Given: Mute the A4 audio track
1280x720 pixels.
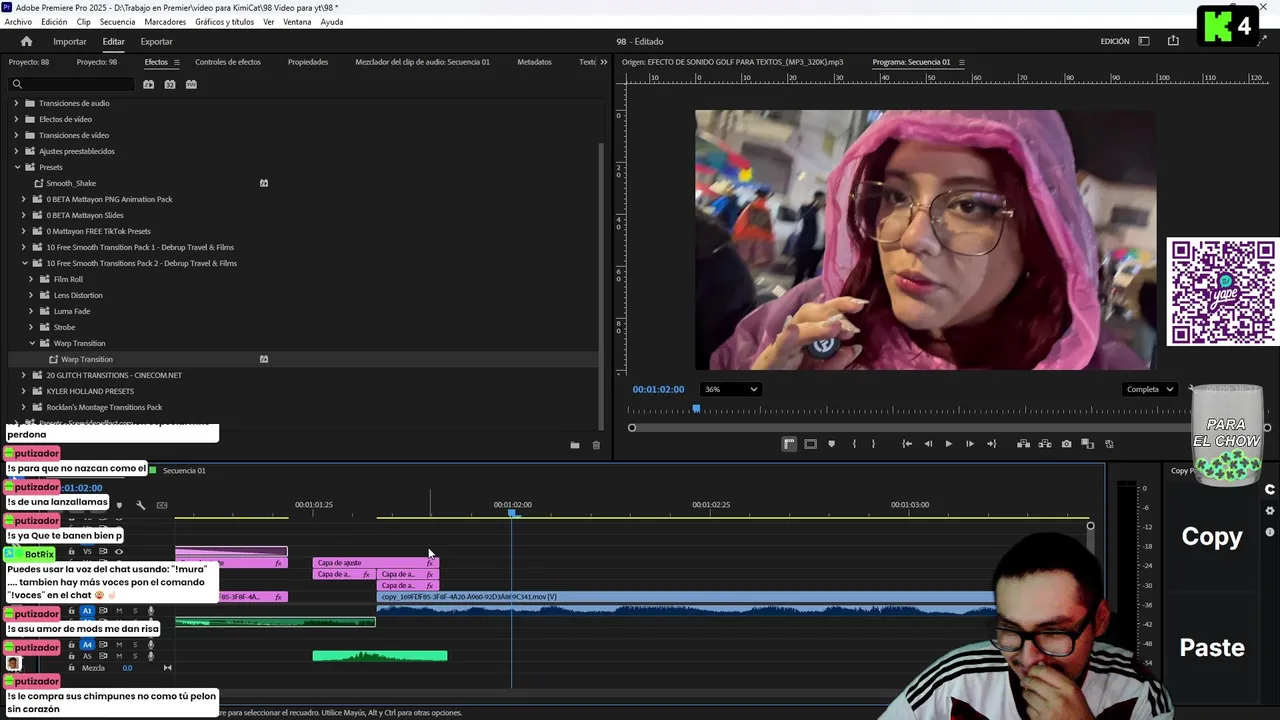Looking at the screenshot, I should tap(119, 645).
